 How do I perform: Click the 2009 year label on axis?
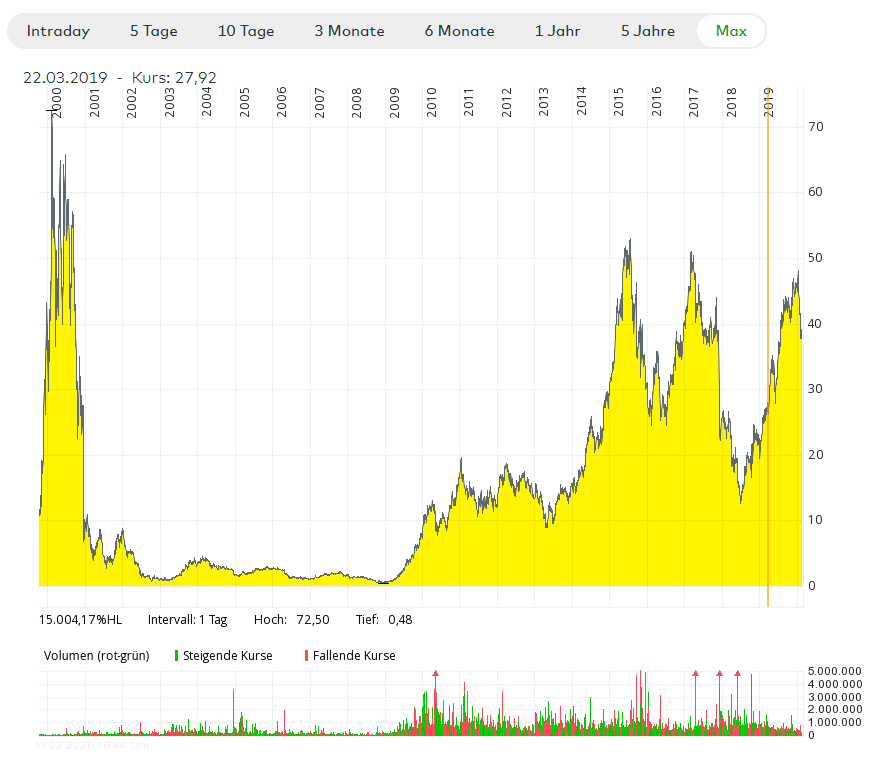pos(394,104)
